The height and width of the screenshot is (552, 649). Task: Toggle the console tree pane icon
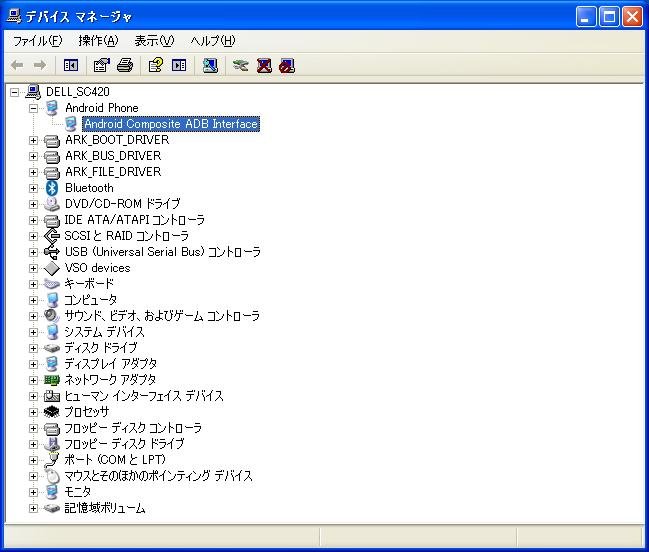tap(71, 65)
